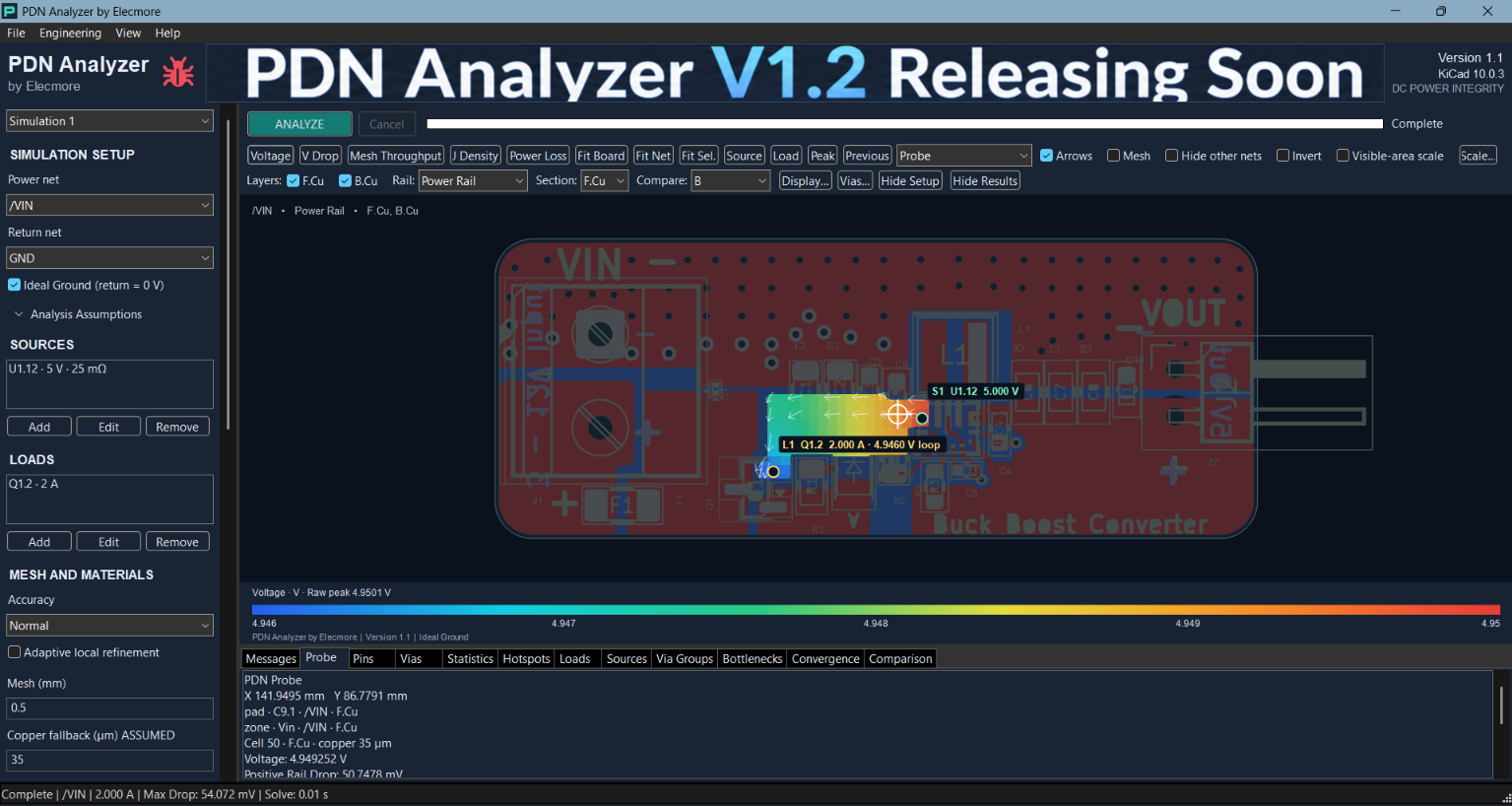Toggle the B.Cu layer checkbox
This screenshot has height=806, width=1512.
pyautogui.click(x=346, y=180)
